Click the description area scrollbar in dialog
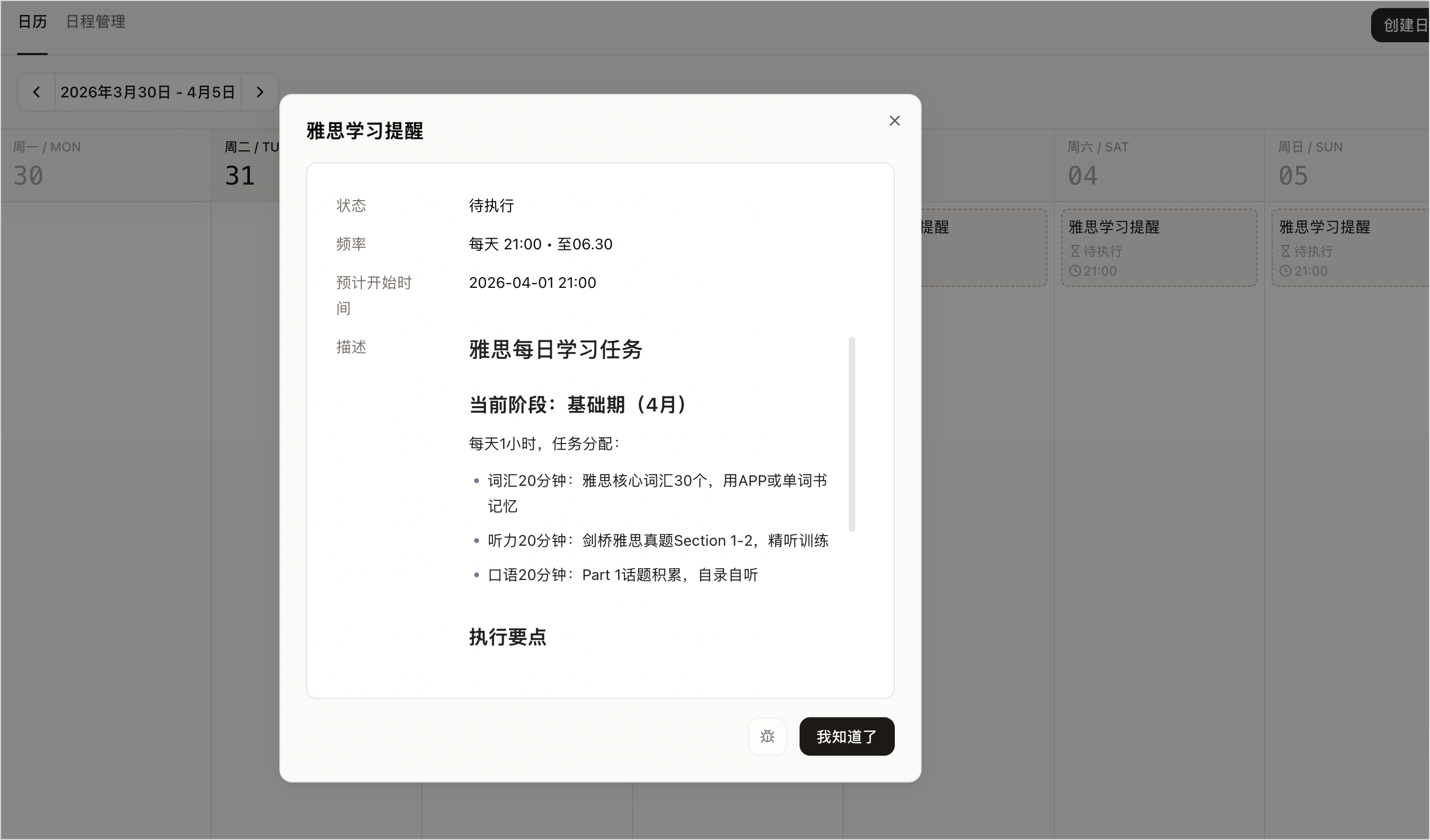 (x=851, y=434)
